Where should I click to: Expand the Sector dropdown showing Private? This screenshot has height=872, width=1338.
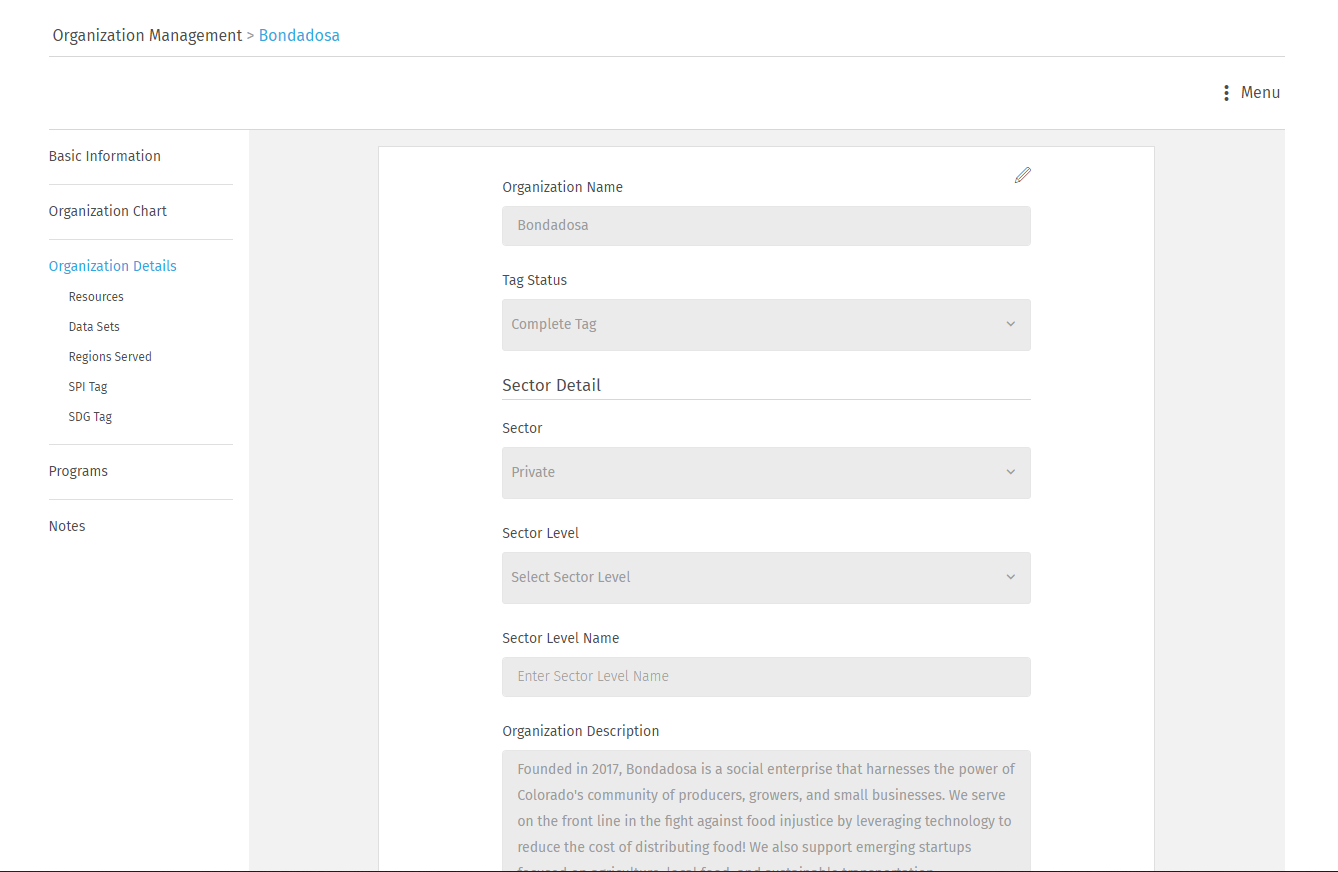[766, 472]
